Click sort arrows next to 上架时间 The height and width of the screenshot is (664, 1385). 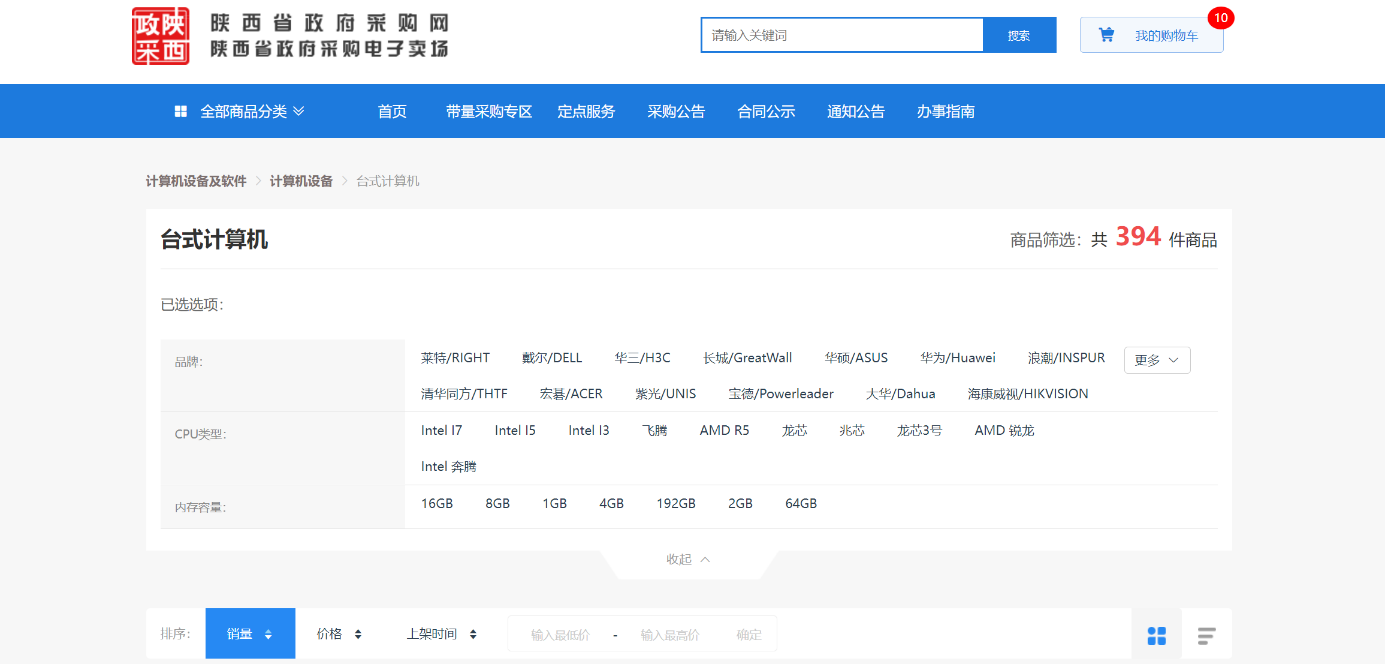click(x=473, y=634)
